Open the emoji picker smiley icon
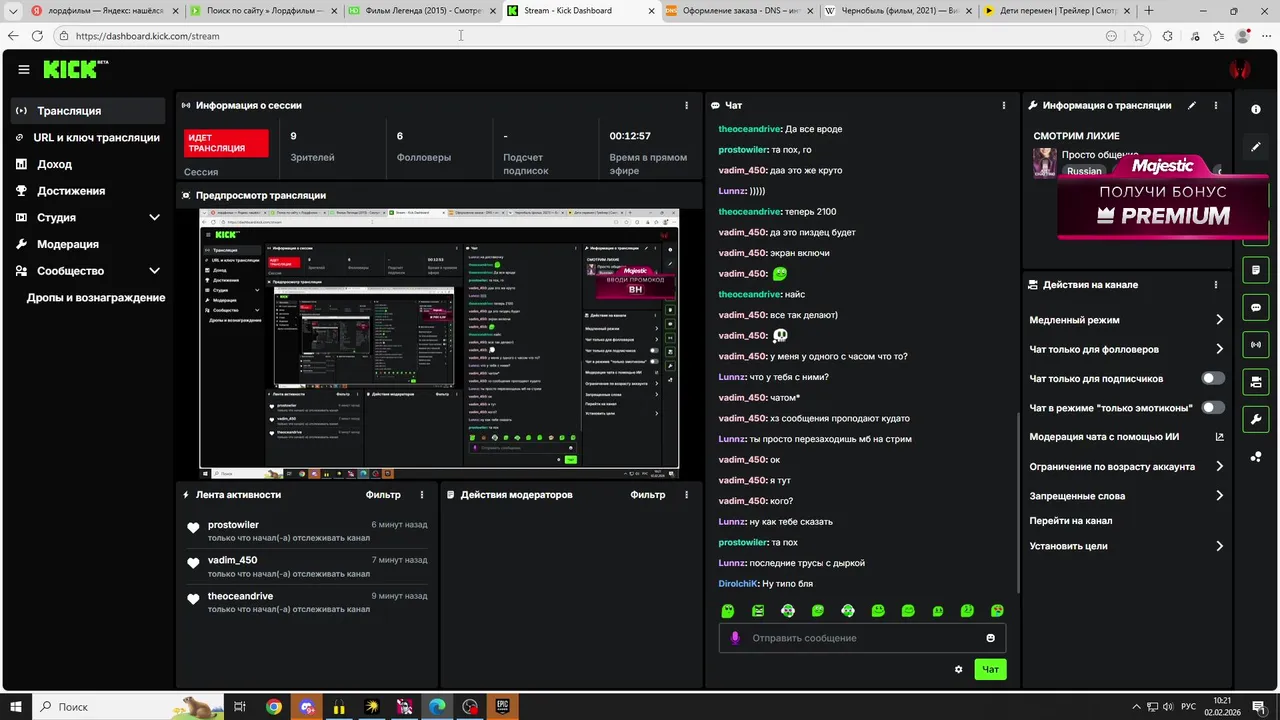1280x720 pixels. click(x=991, y=638)
